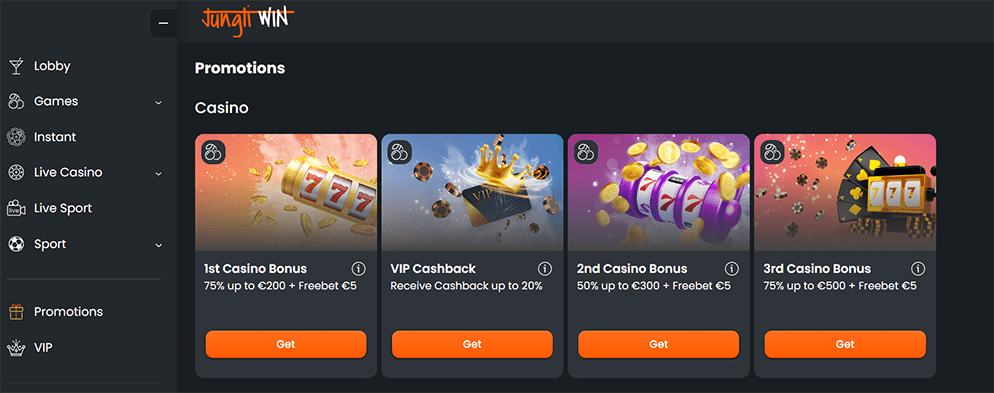Collapse the sidebar with the minus button
The height and width of the screenshot is (393, 994).
tap(164, 23)
